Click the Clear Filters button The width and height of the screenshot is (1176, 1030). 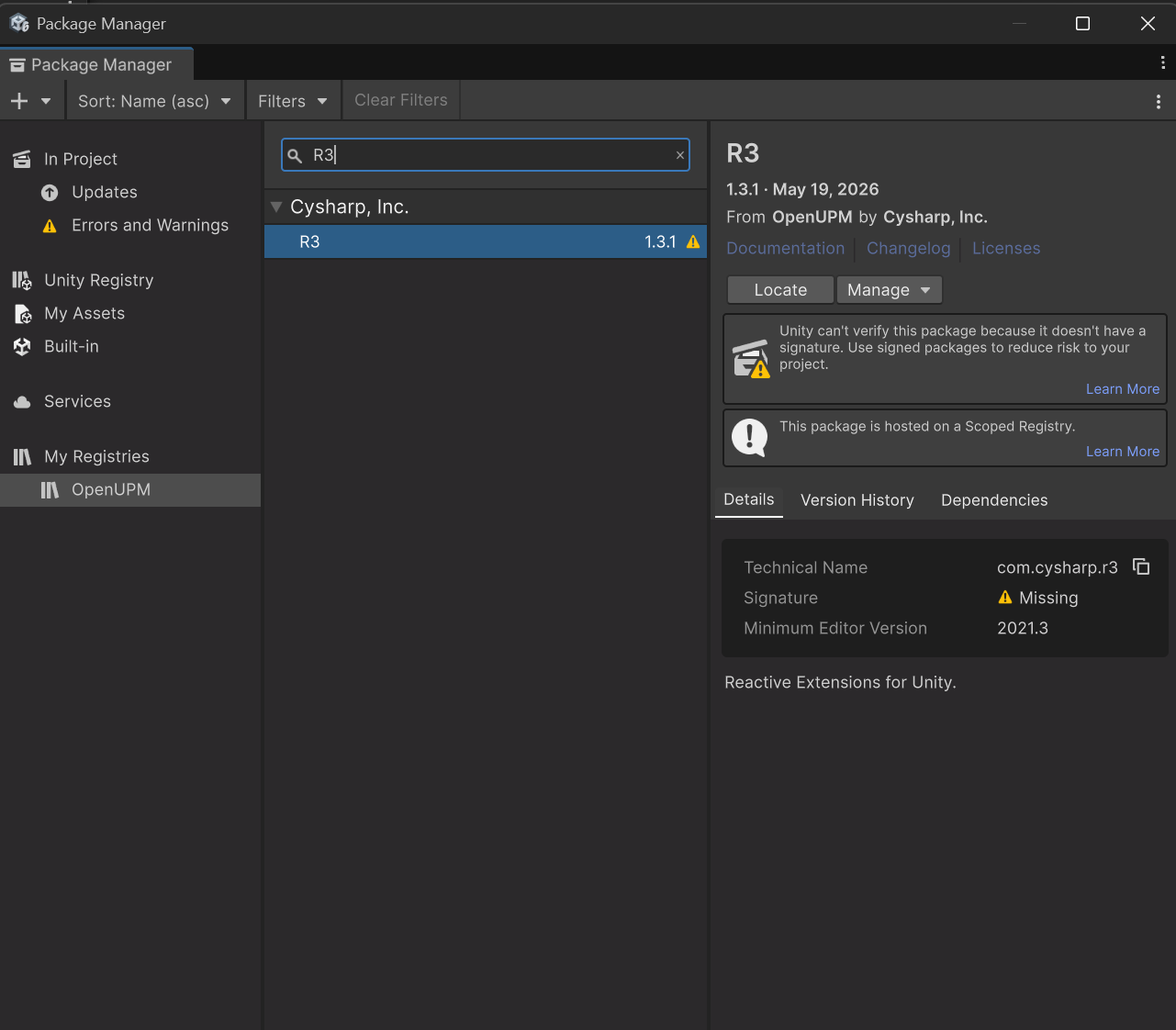(x=401, y=100)
